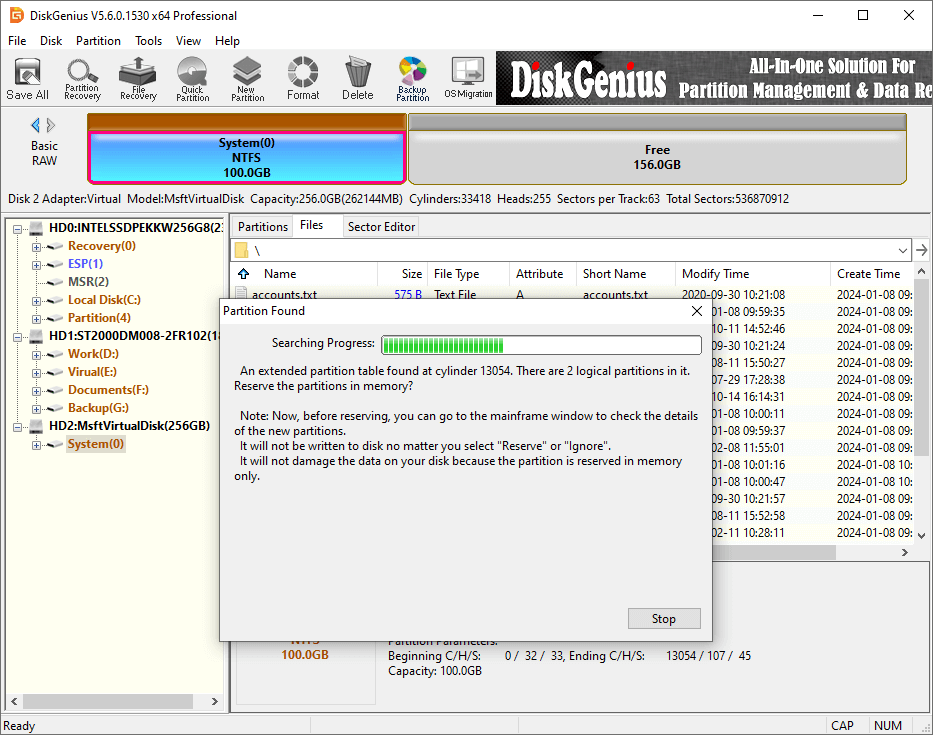The width and height of the screenshot is (933, 735).
Task: Click the Format toolbar icon
Action: [303, 79]
